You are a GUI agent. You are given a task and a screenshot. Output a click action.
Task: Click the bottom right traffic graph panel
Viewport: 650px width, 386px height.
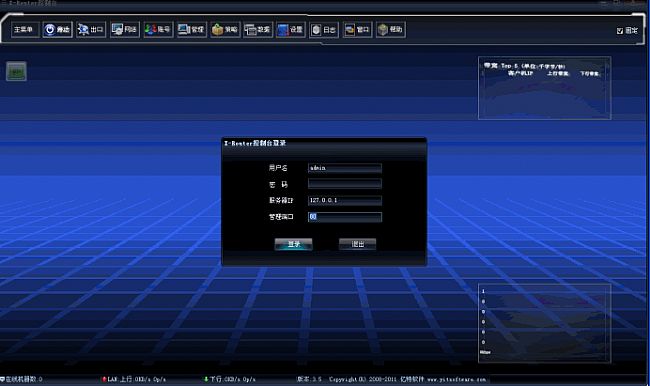pos(544,323)
